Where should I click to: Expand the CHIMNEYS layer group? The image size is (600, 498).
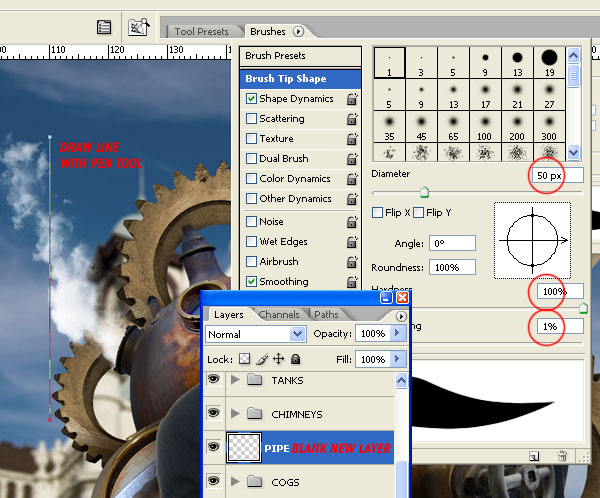tap(235, 414)
